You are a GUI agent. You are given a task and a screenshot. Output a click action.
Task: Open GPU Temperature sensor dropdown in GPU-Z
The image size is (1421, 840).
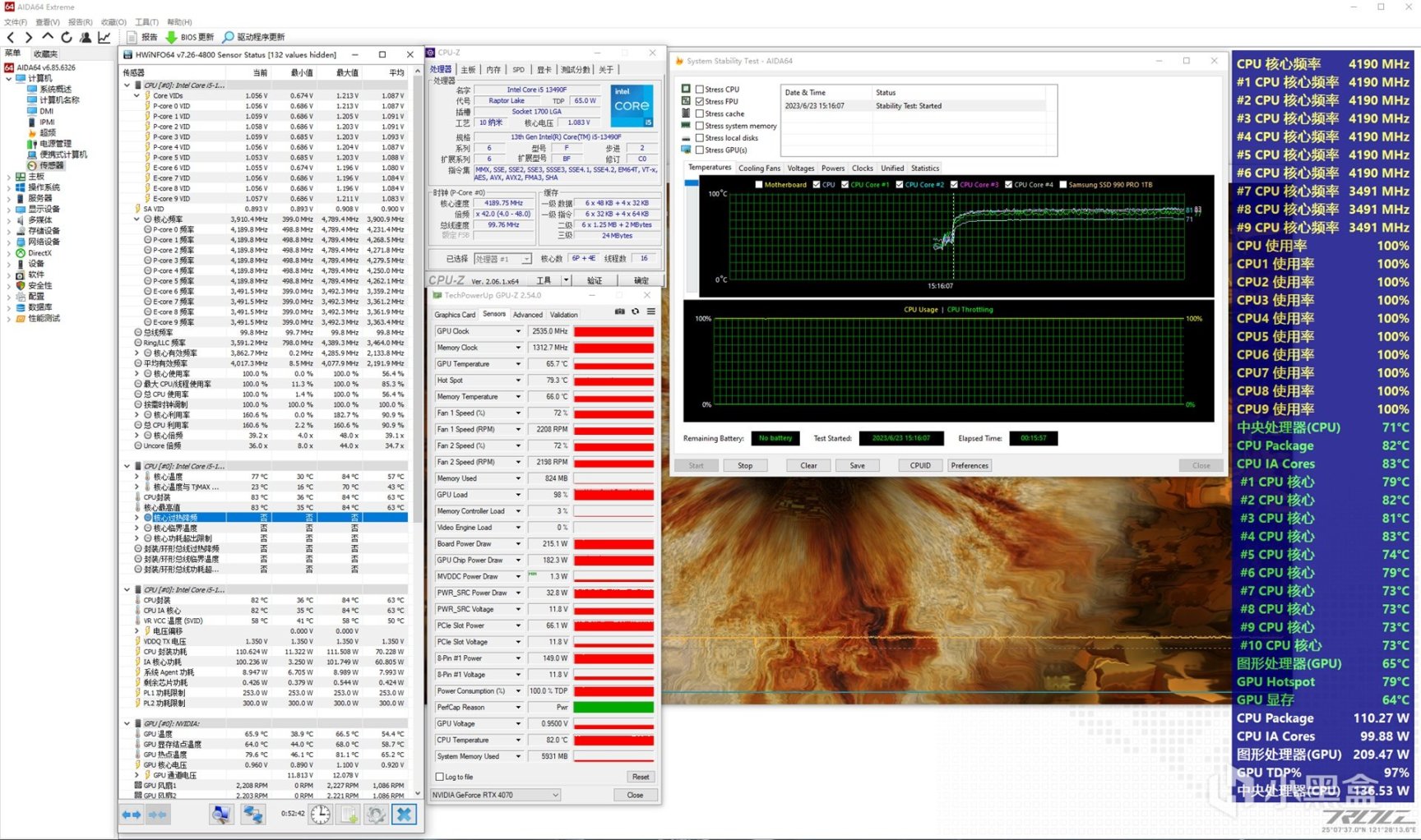tap(518, 364)
